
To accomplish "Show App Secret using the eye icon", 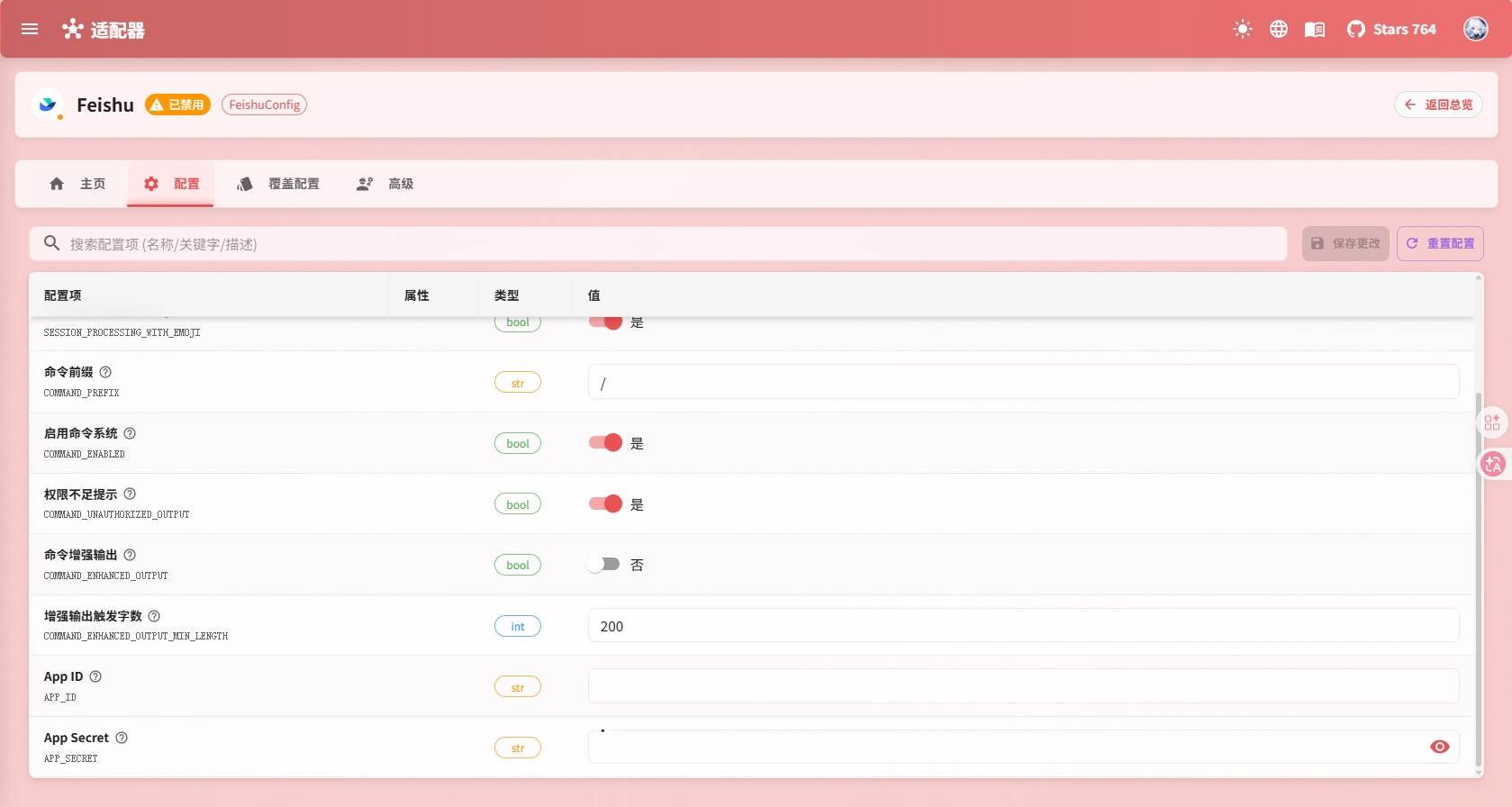I will point(1439,747).
